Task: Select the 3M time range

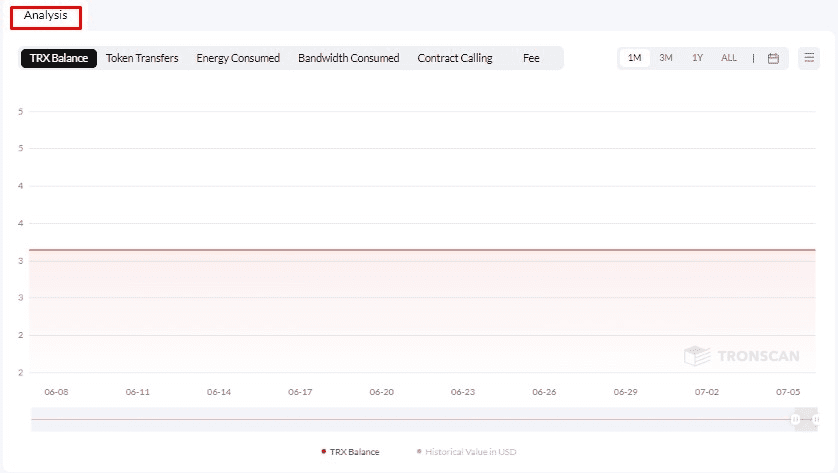Action: click(666, 58)
